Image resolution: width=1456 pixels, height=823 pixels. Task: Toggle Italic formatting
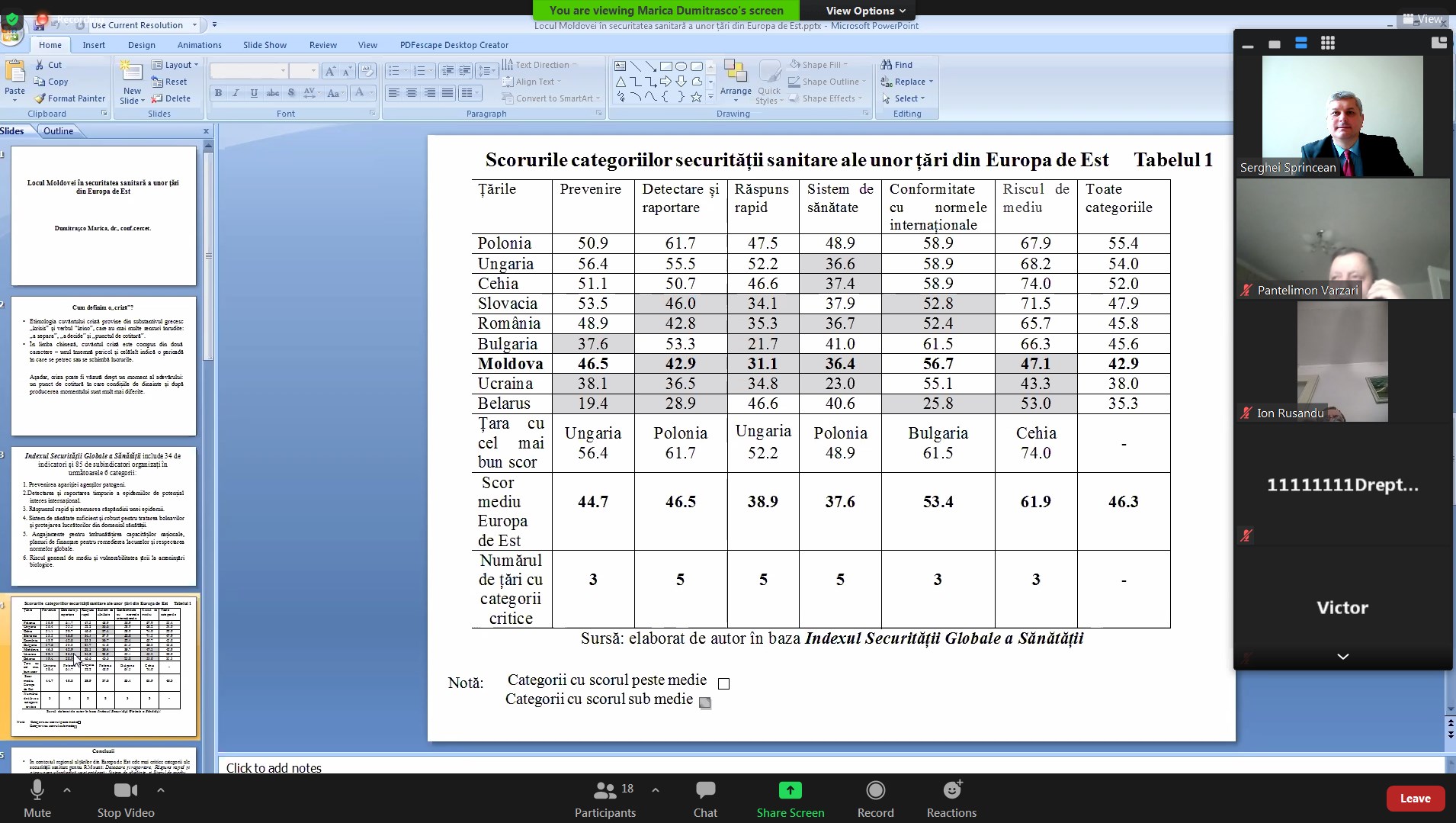point(236,93)
